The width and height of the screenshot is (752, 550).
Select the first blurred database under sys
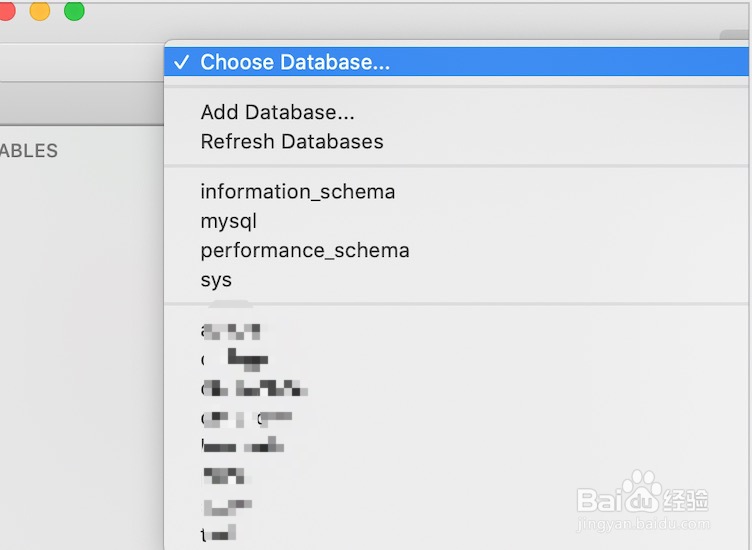pos(231,330)
